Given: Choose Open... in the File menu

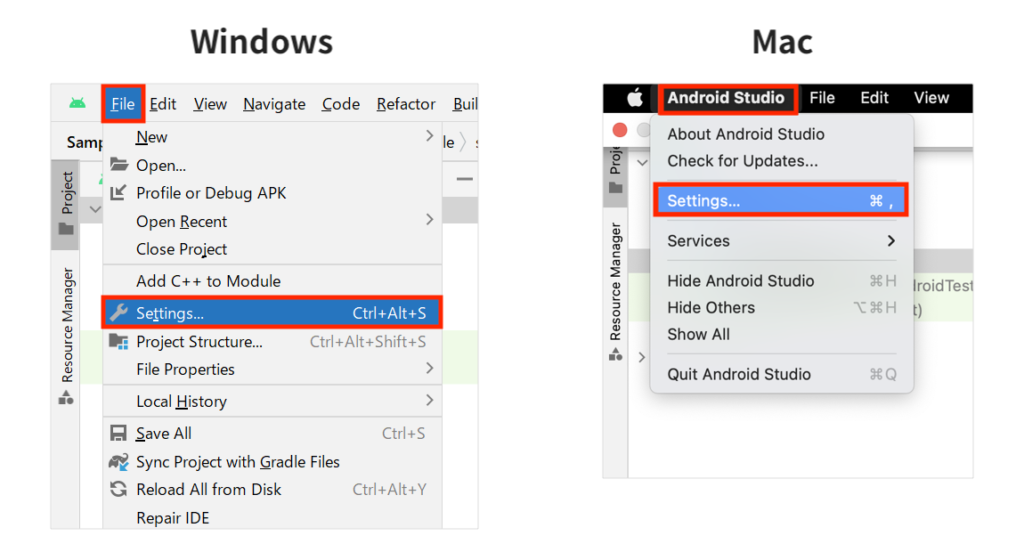Looking at the screenshot, I should (x=272, y=165).
